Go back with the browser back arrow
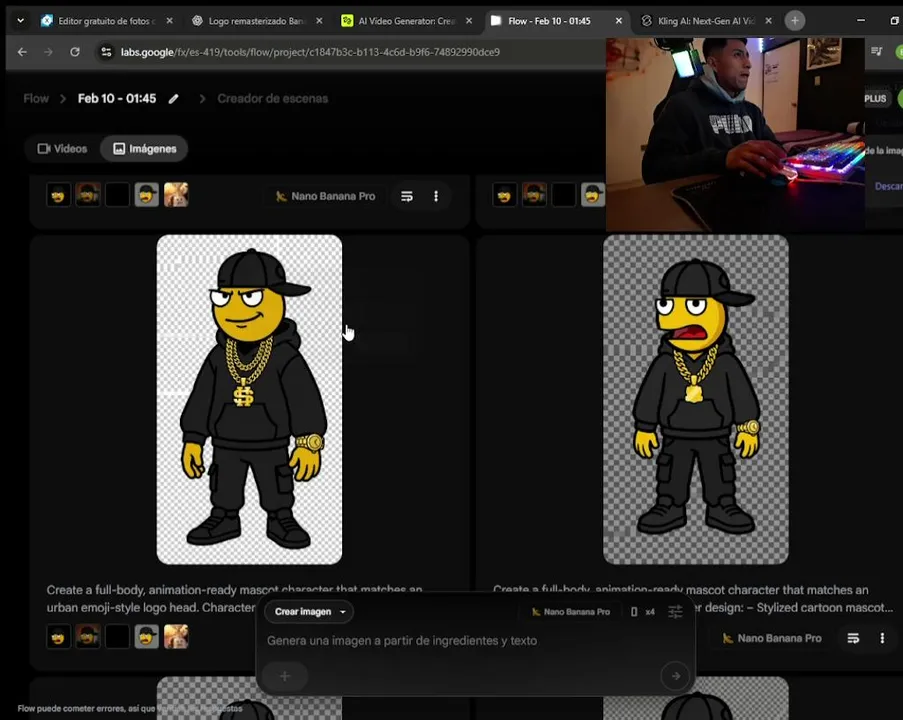 pyautogui.click(x=22, y=52)
